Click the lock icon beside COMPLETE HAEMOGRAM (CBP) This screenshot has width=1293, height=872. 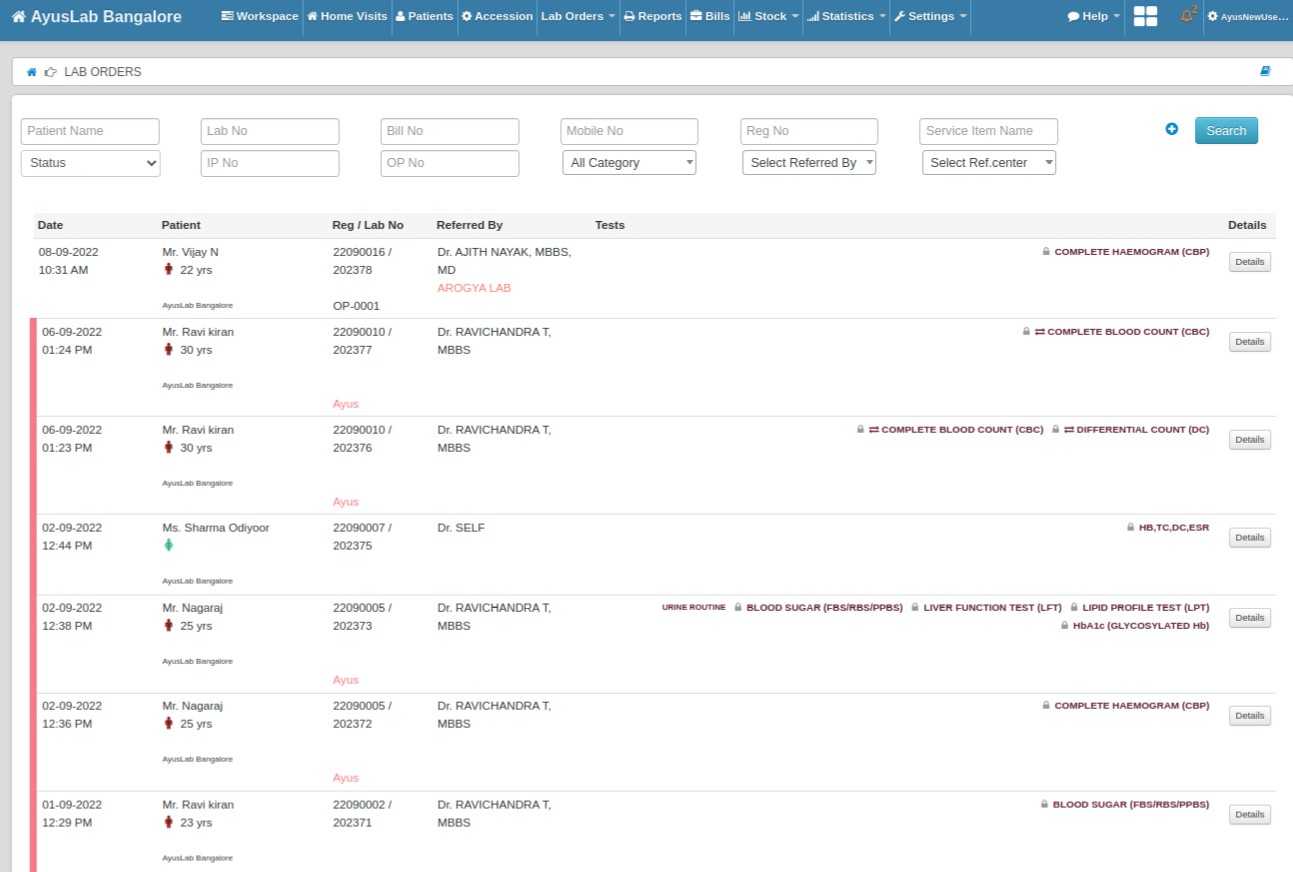coord(1046,251)
